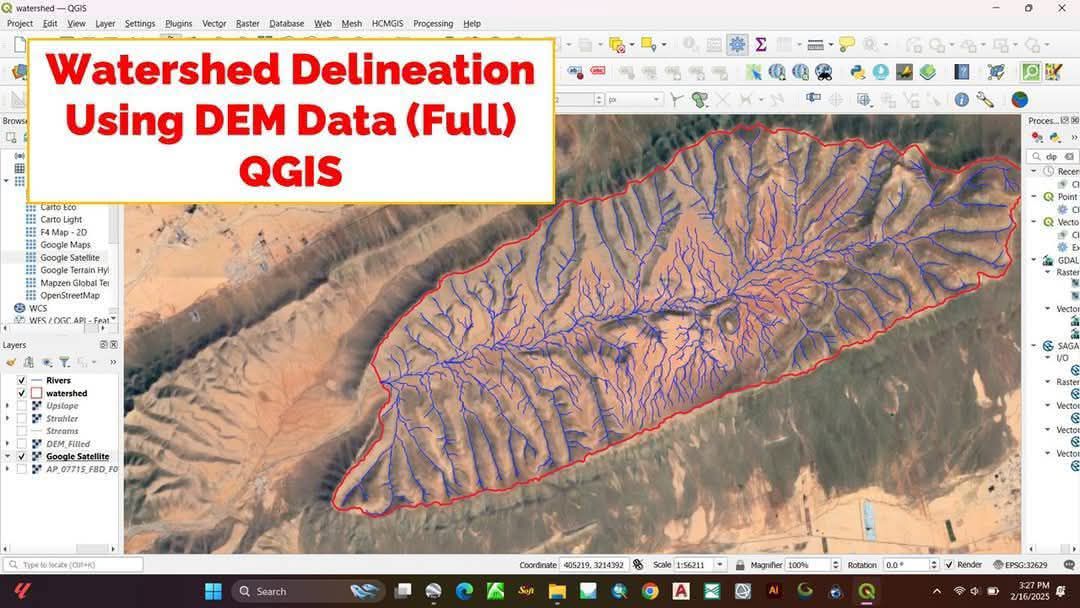Show more Layers panel tools chevron

pos(113,362)
